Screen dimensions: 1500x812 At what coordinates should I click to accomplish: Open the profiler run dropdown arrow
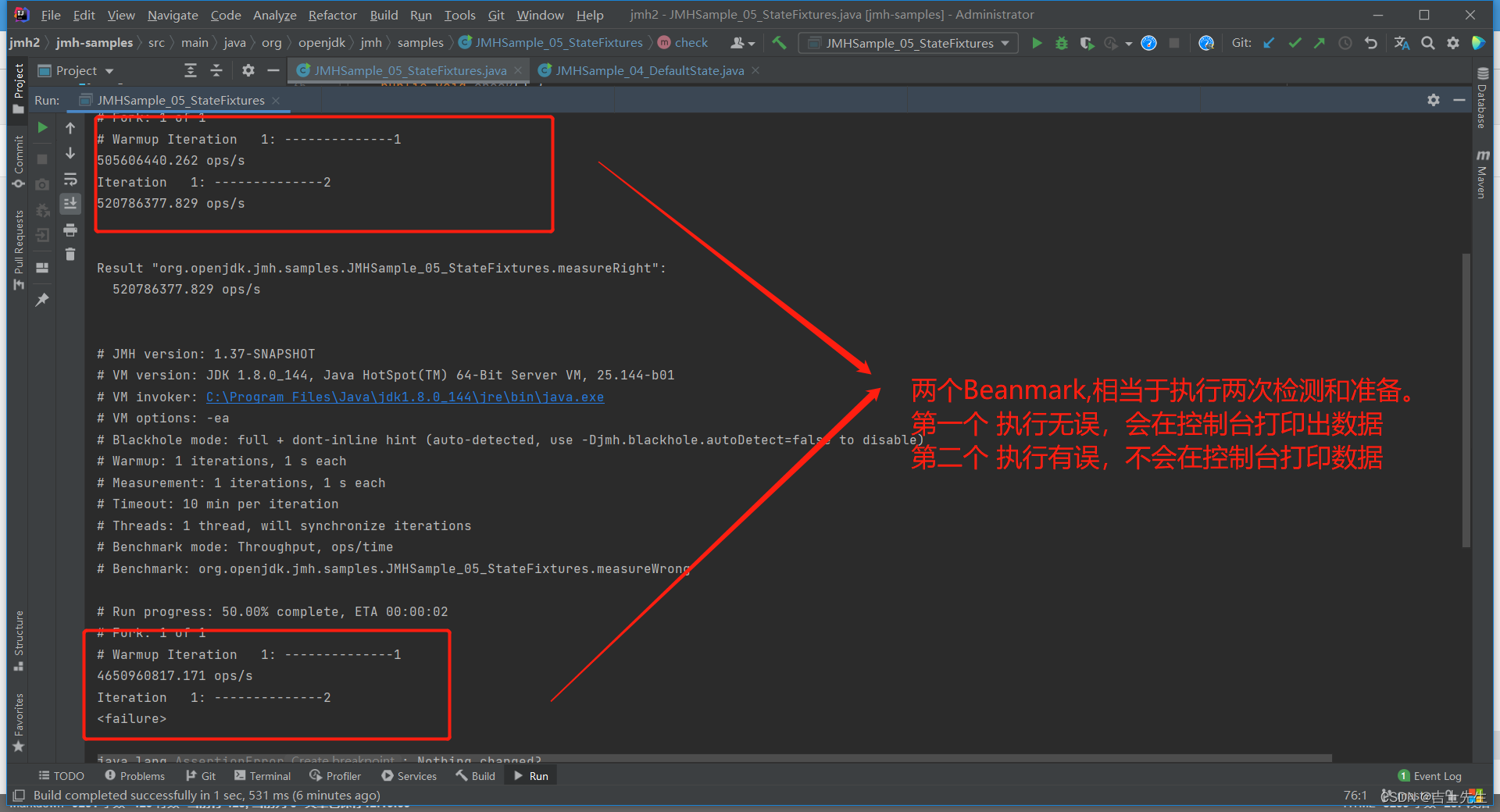(1128, 43)
